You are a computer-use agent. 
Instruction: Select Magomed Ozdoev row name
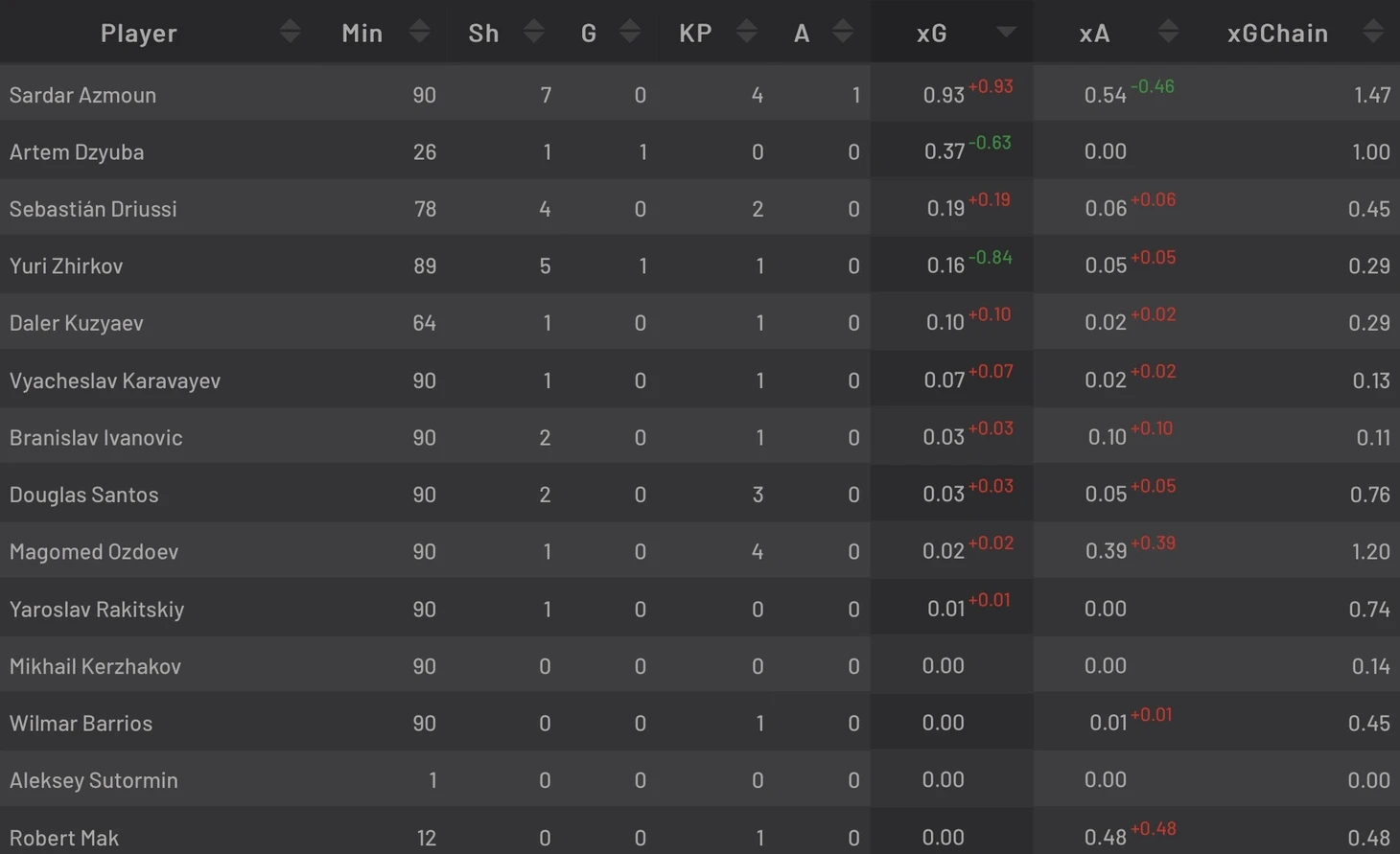coord(94,552)
